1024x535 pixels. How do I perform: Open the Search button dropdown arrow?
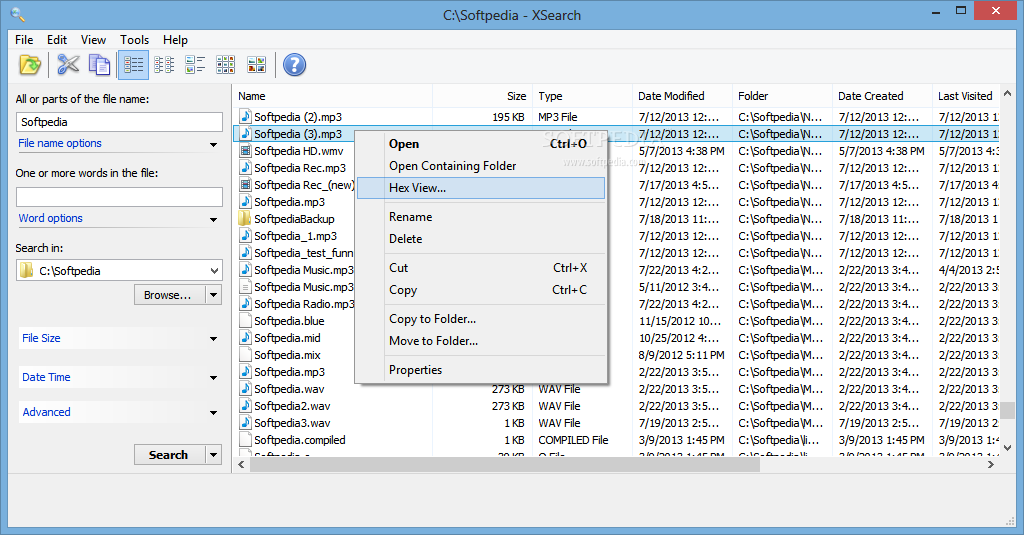214,455
